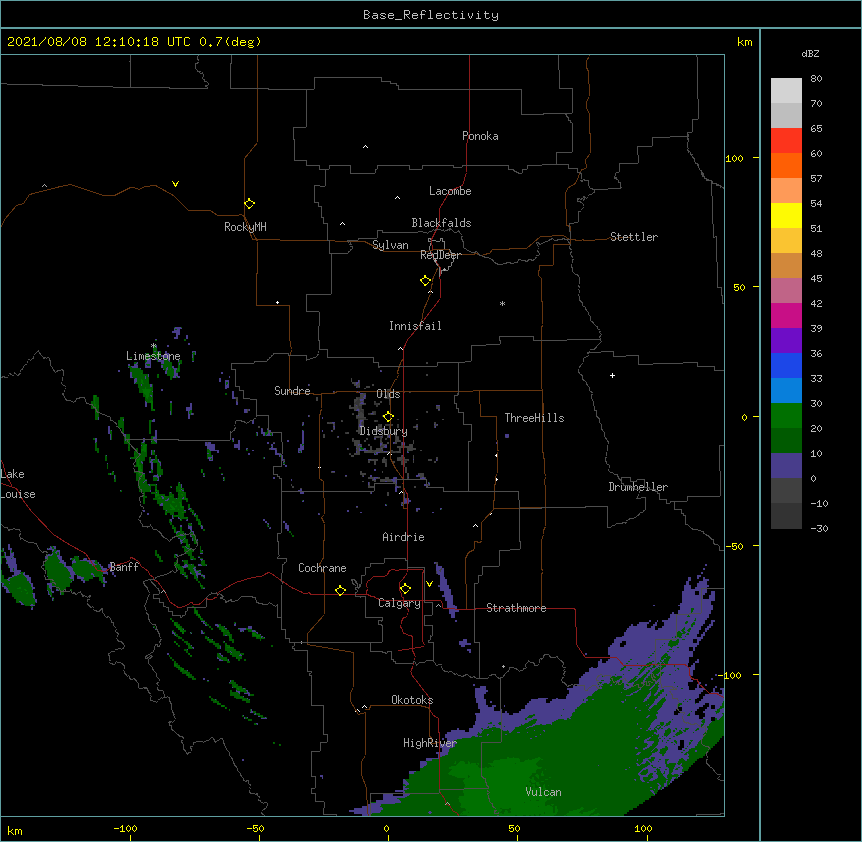Click the Strathmore town label
The image size is (862, 842).
click(x=516, y=608)
